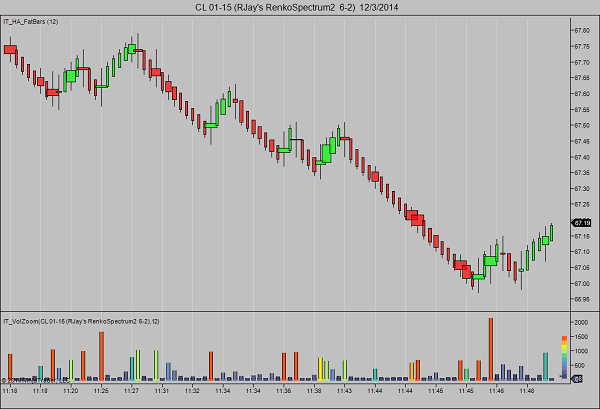Click the 11:27 time axis label

pos(132,391)
